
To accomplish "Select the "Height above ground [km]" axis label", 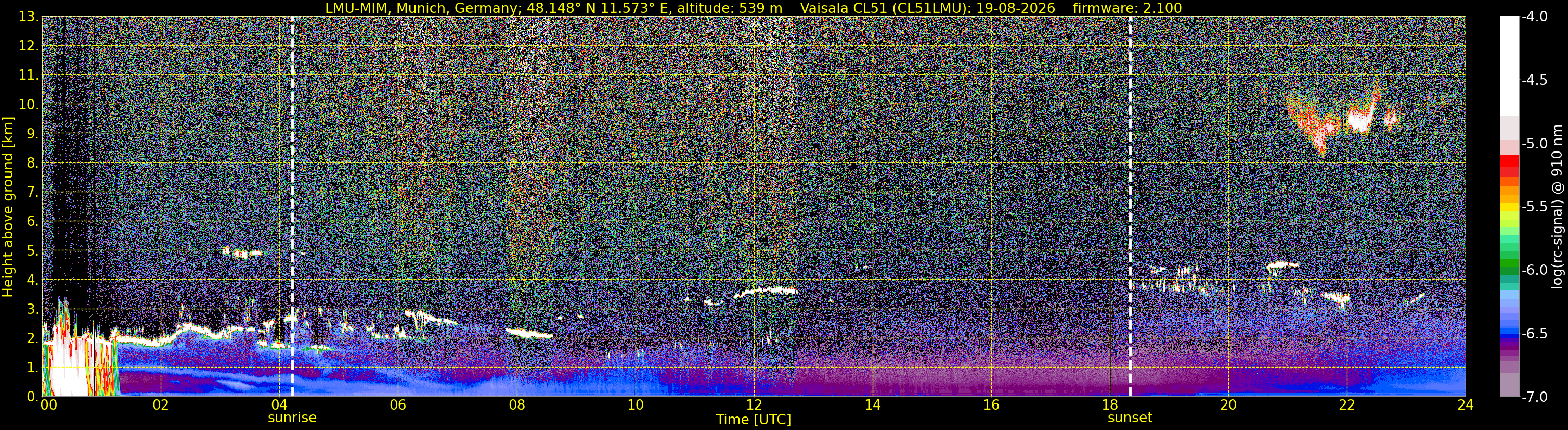I will 8,207.
